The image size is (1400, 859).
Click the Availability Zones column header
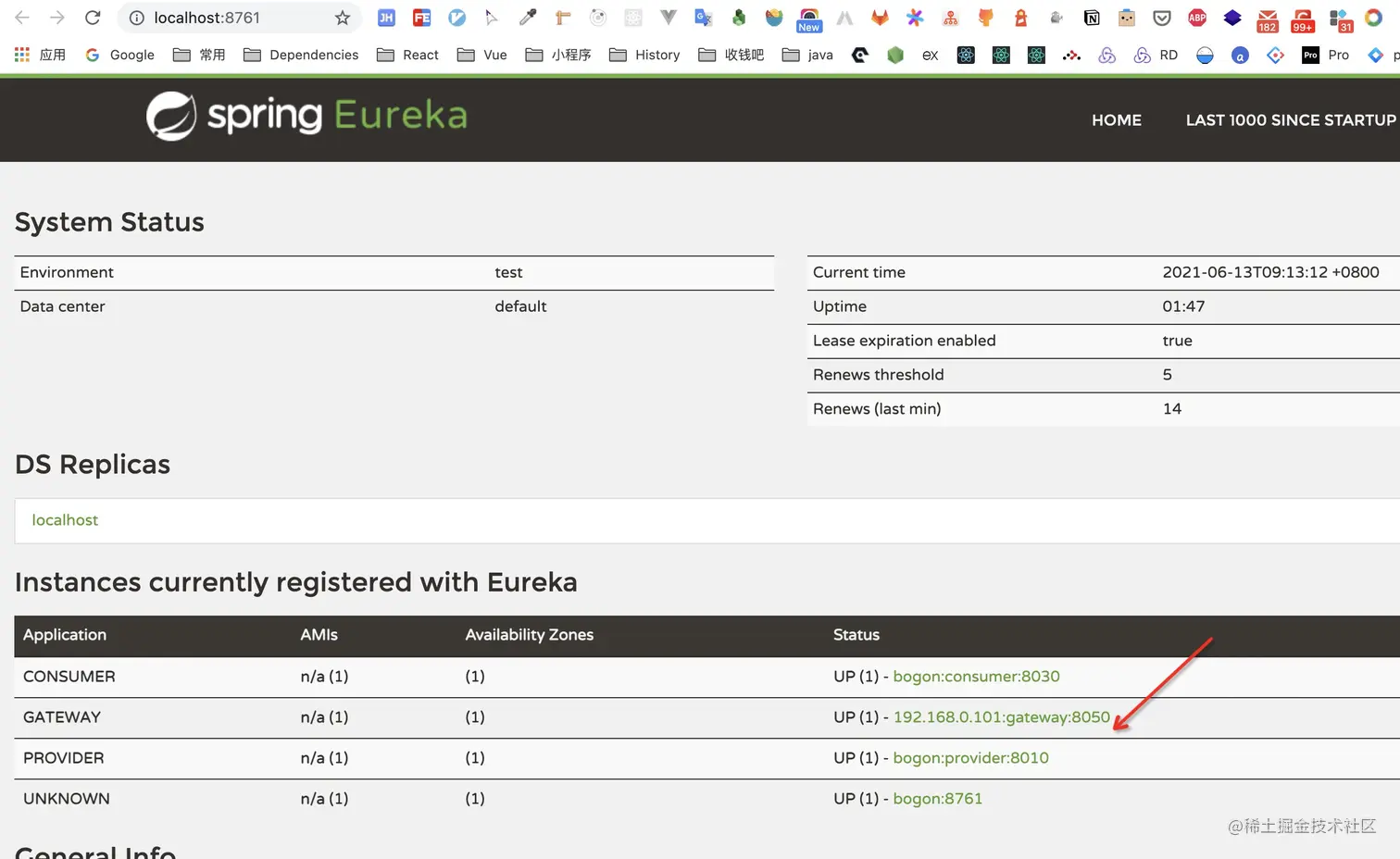(530, 635)
